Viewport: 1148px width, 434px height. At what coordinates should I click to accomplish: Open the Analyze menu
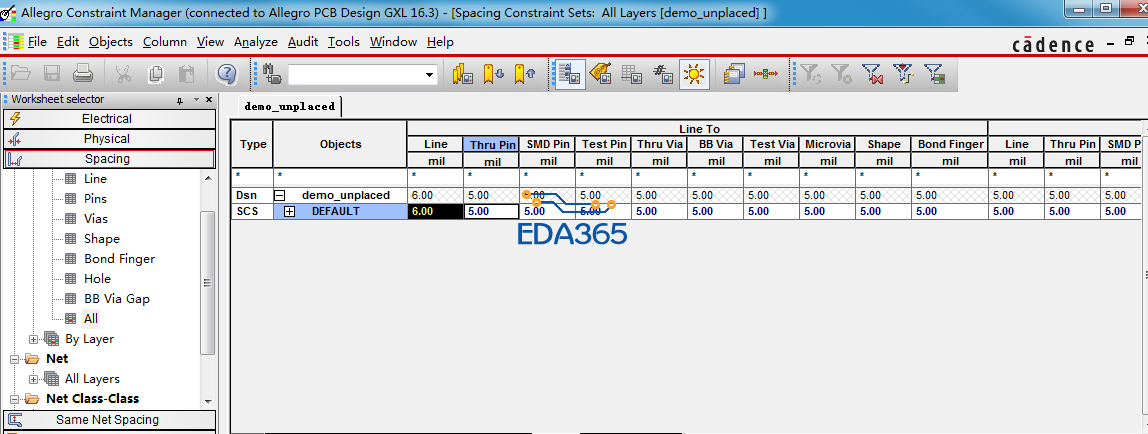(x=256, y=42)
